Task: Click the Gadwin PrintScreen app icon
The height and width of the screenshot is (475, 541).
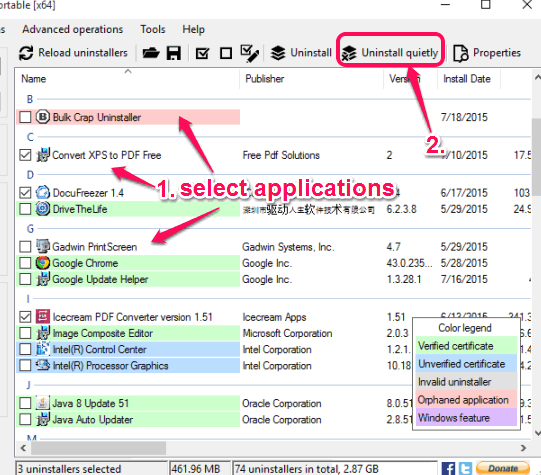Action: (43, 247)
